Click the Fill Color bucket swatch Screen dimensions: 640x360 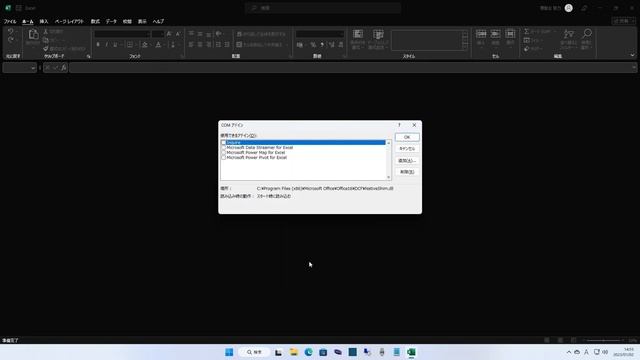tap(145, 44)
